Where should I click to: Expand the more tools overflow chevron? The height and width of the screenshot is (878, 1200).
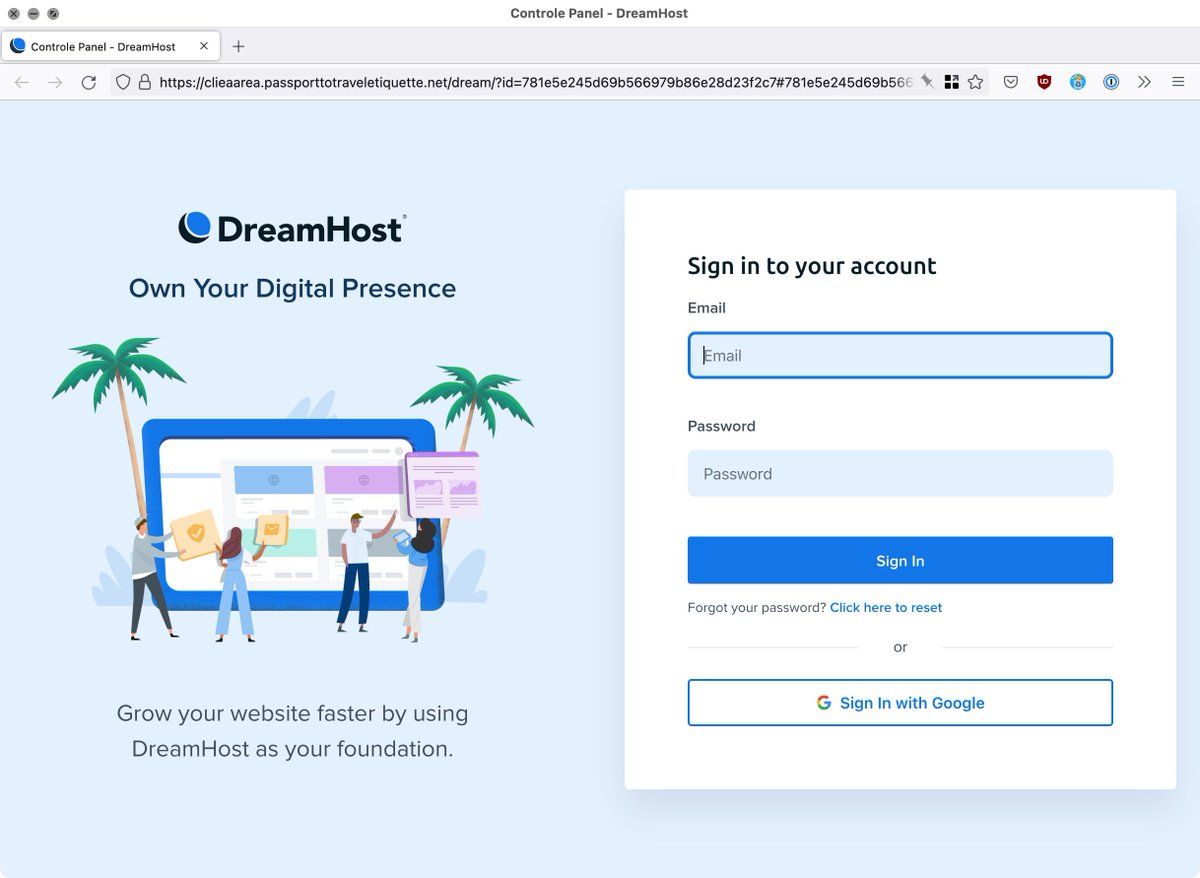(1144, 82)
